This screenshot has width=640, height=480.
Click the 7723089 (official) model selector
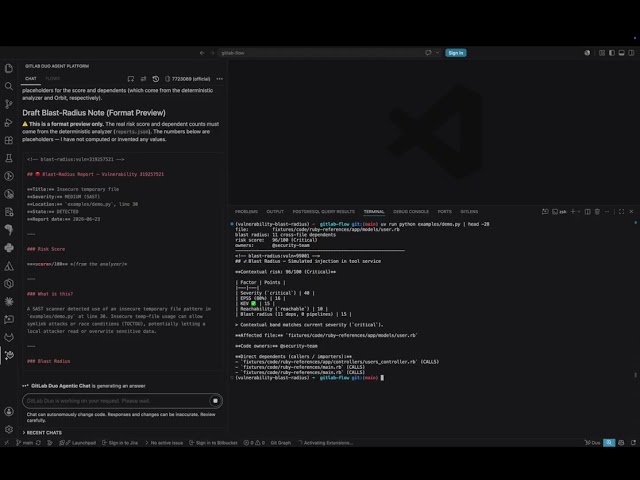(188, 79)
